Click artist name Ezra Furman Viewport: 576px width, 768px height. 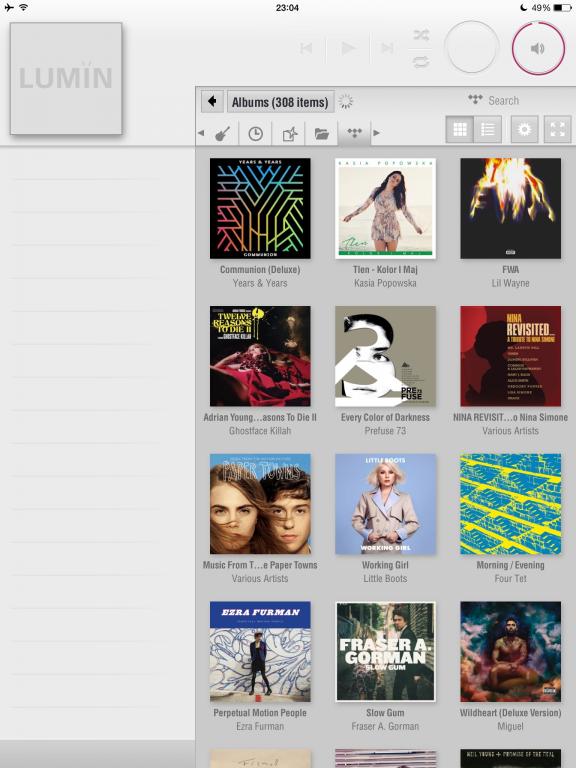pos(260,727)
